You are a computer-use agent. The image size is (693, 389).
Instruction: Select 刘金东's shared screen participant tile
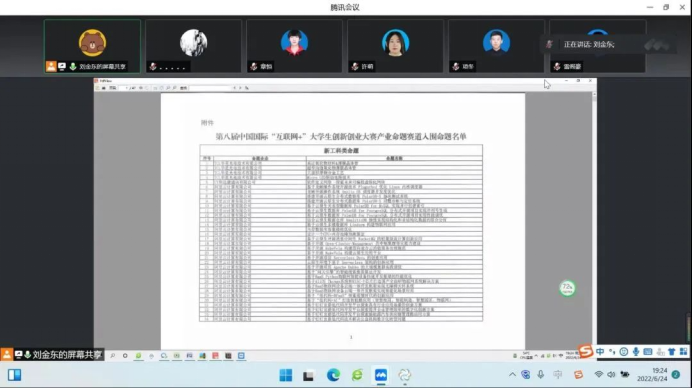[x=92, y=46]
